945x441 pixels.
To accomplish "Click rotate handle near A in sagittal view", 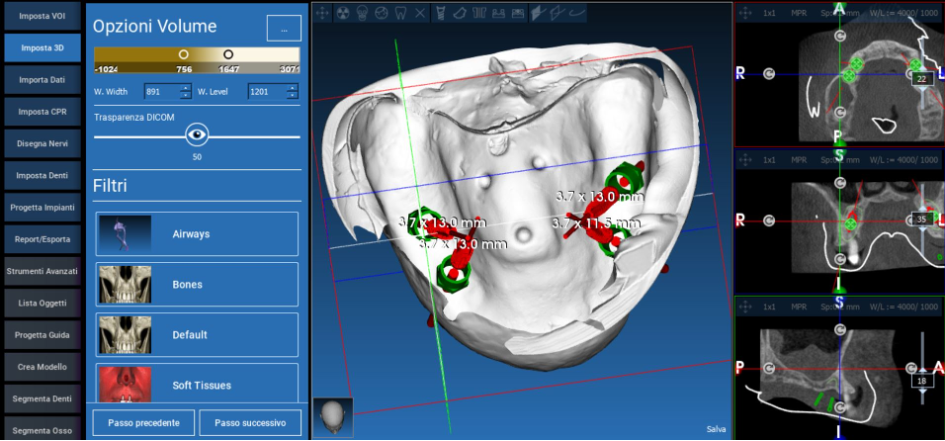I will coord(912,368).
